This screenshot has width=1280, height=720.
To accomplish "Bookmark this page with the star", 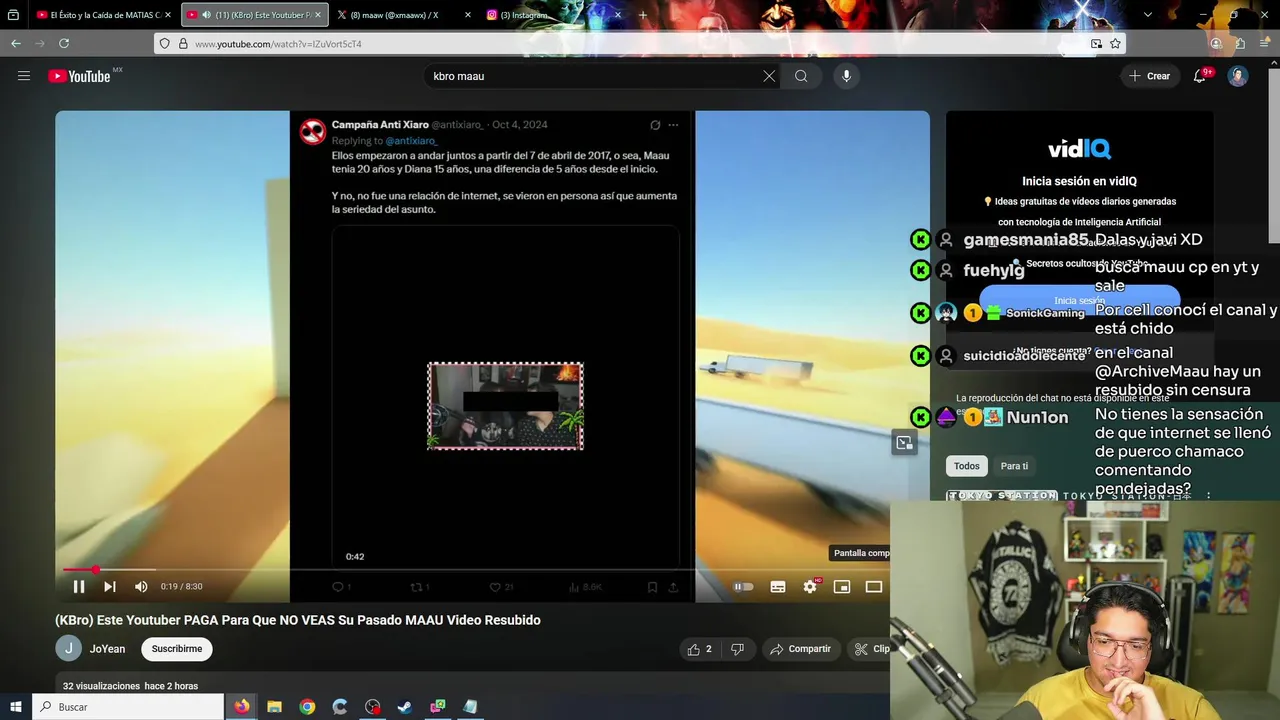I will click(x=1115, y=44).
